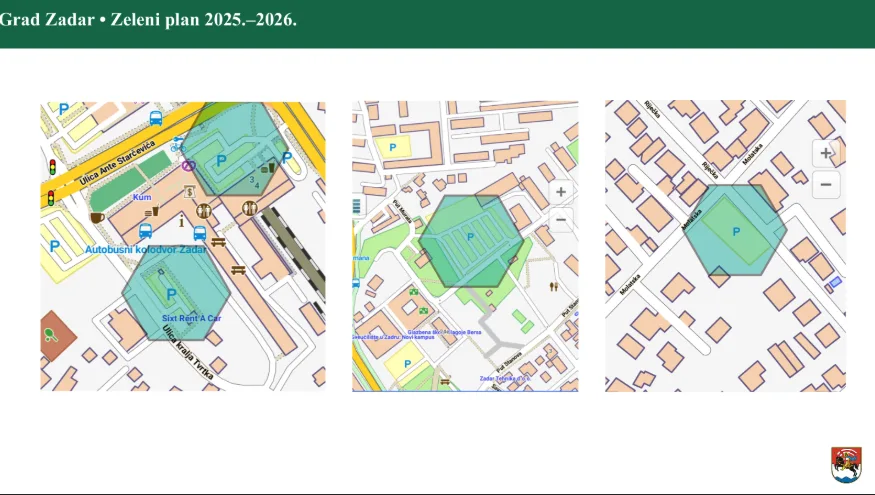
Task: Click the information 'i' icon at bus station
Action: tap(181, 225)
